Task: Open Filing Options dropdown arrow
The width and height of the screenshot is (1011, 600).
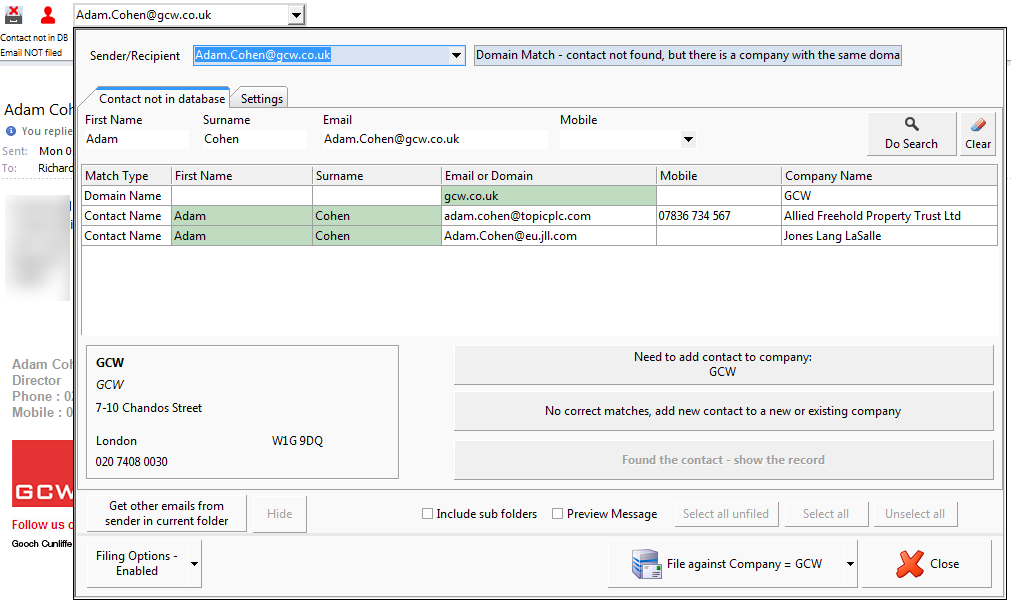Action: pyautogui.click(x=194, y=564)
